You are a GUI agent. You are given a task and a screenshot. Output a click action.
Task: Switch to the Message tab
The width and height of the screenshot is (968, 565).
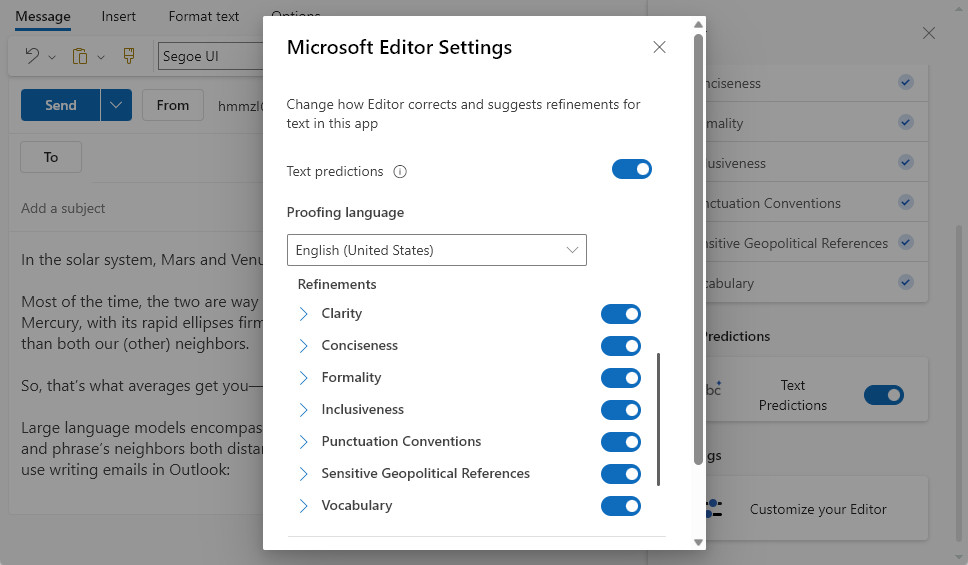point(43,17)
